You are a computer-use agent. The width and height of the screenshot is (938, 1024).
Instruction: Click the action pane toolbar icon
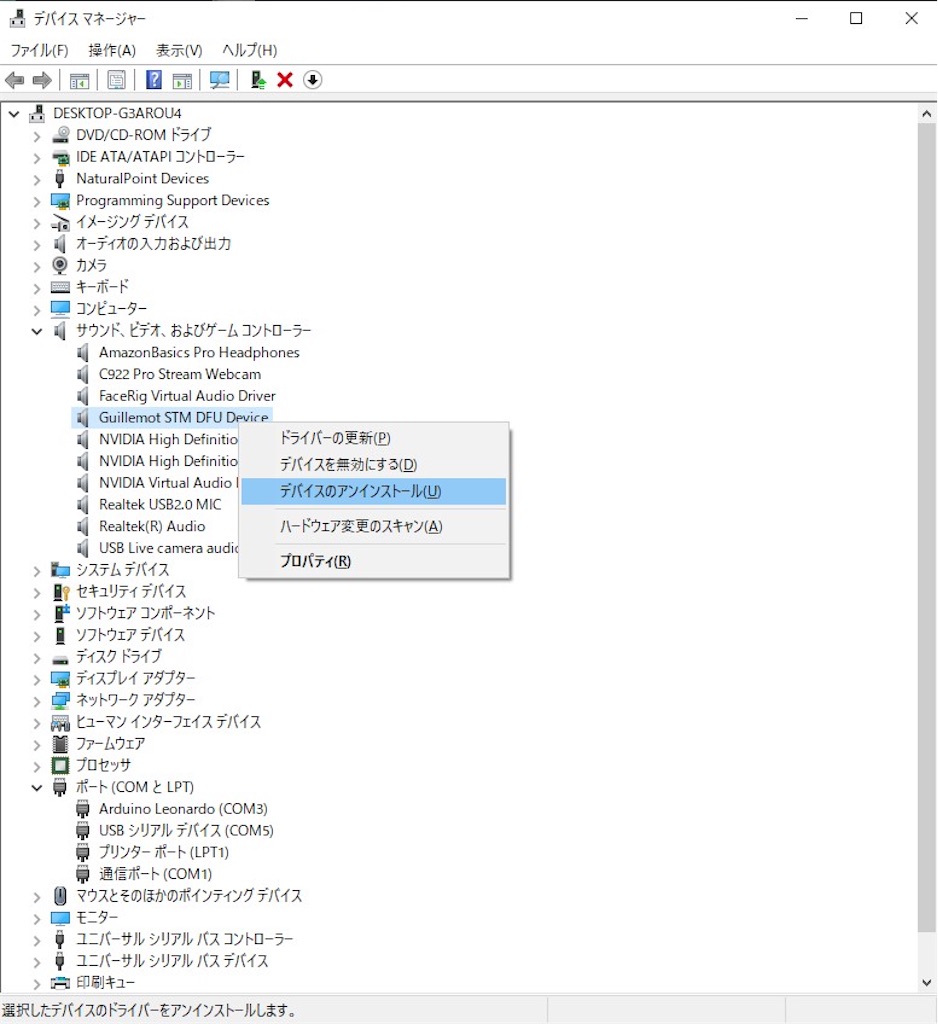[x=182, y=80]
